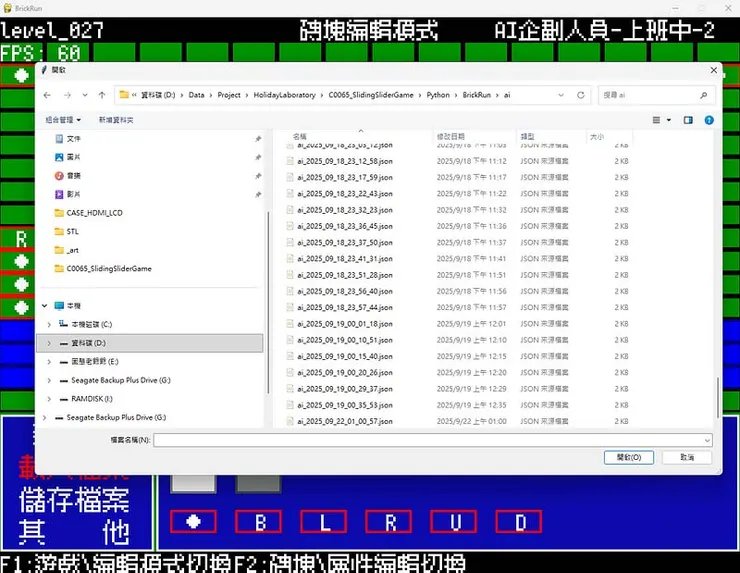
Task: Select file ai_2025_09_18_23_22_43.json
Action: coord(345,194)
